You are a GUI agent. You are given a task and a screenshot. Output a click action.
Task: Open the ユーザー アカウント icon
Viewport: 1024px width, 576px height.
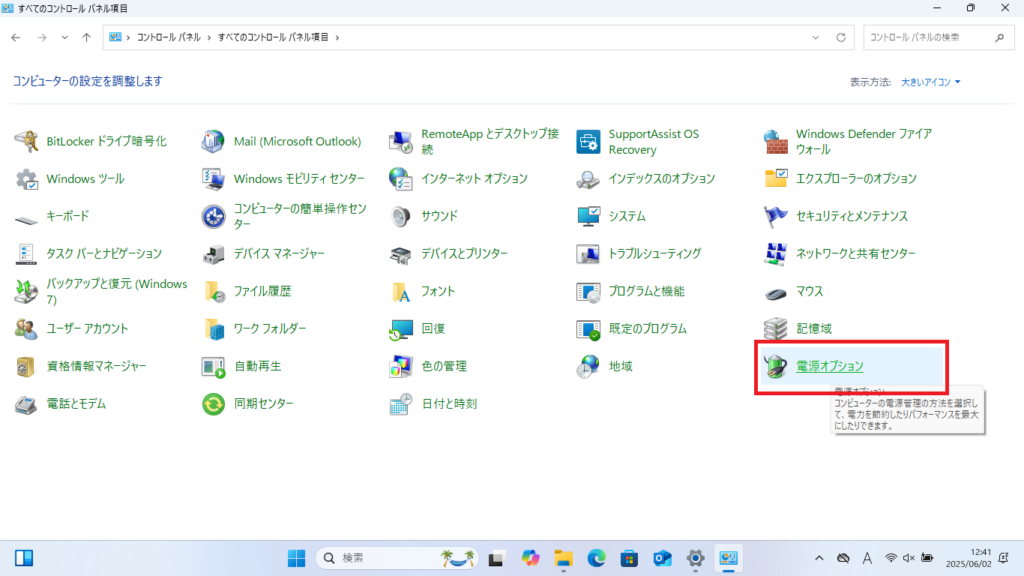coord(26,329)
